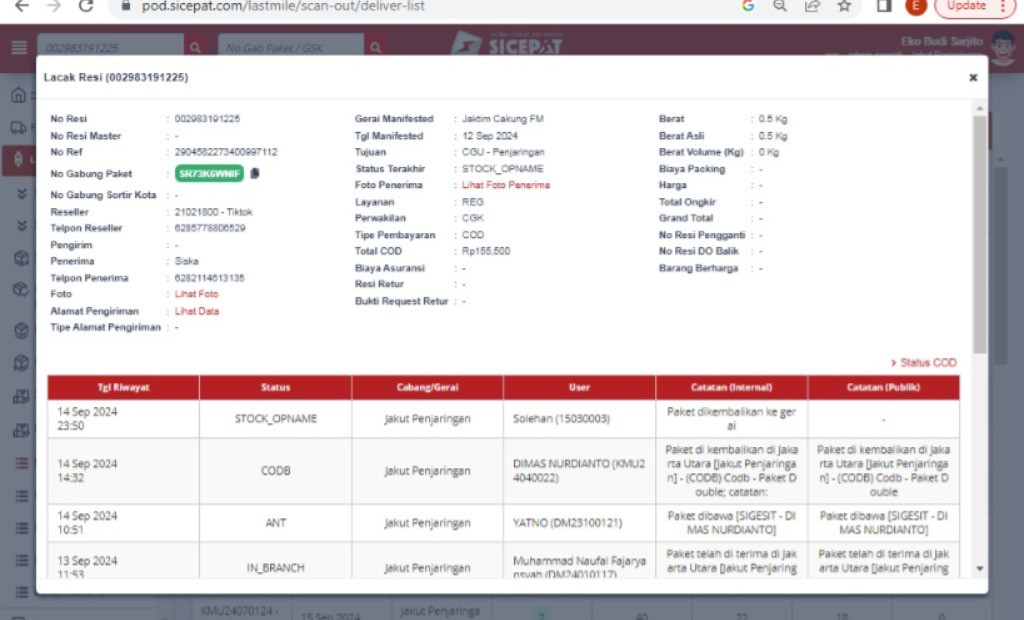The width and height of the screenshot is (1024, 620).
Task: Click the browser address bar URL
Action: (283, 6)
